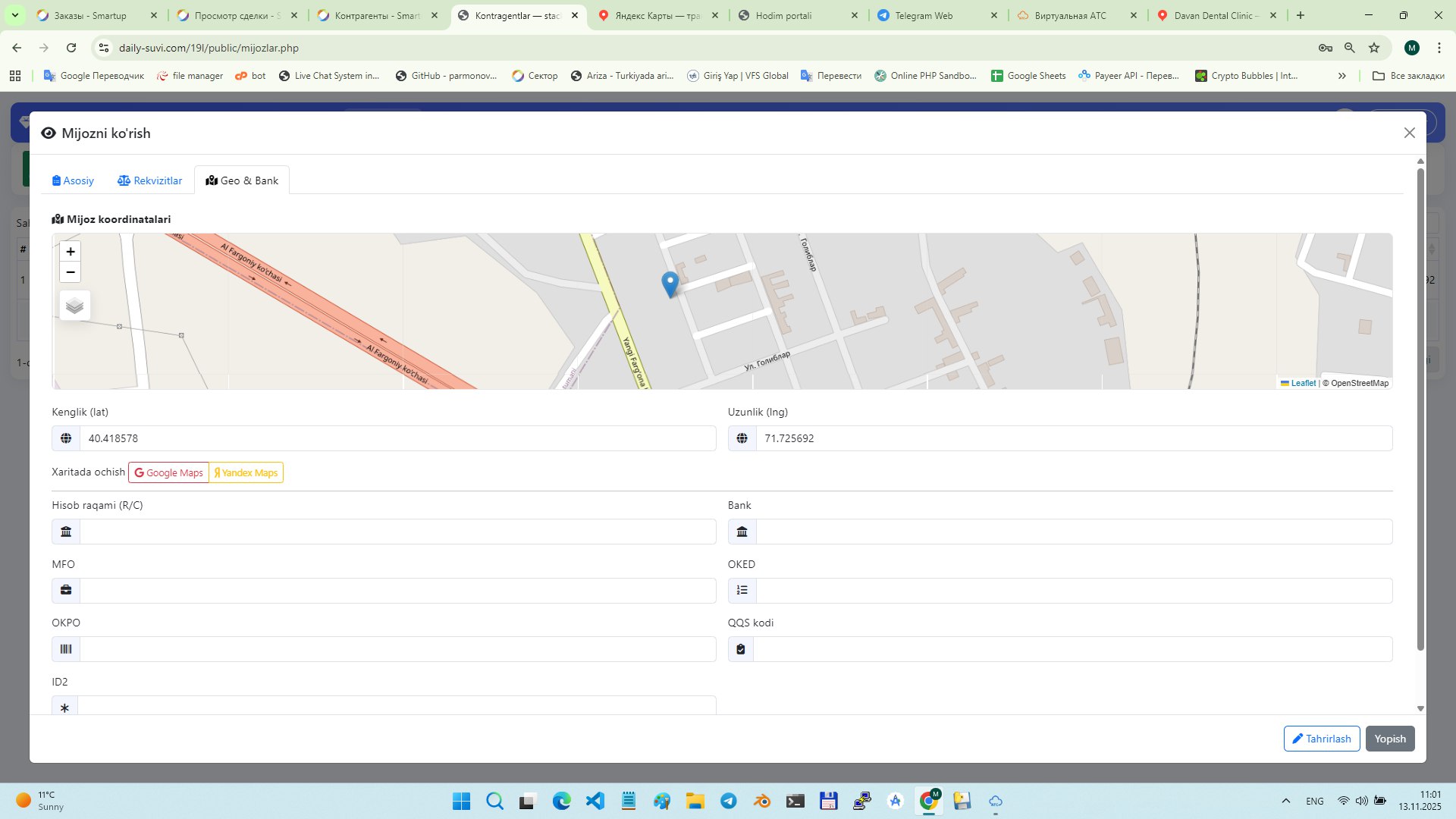Open location in Yandex Maps

point(246,472)
